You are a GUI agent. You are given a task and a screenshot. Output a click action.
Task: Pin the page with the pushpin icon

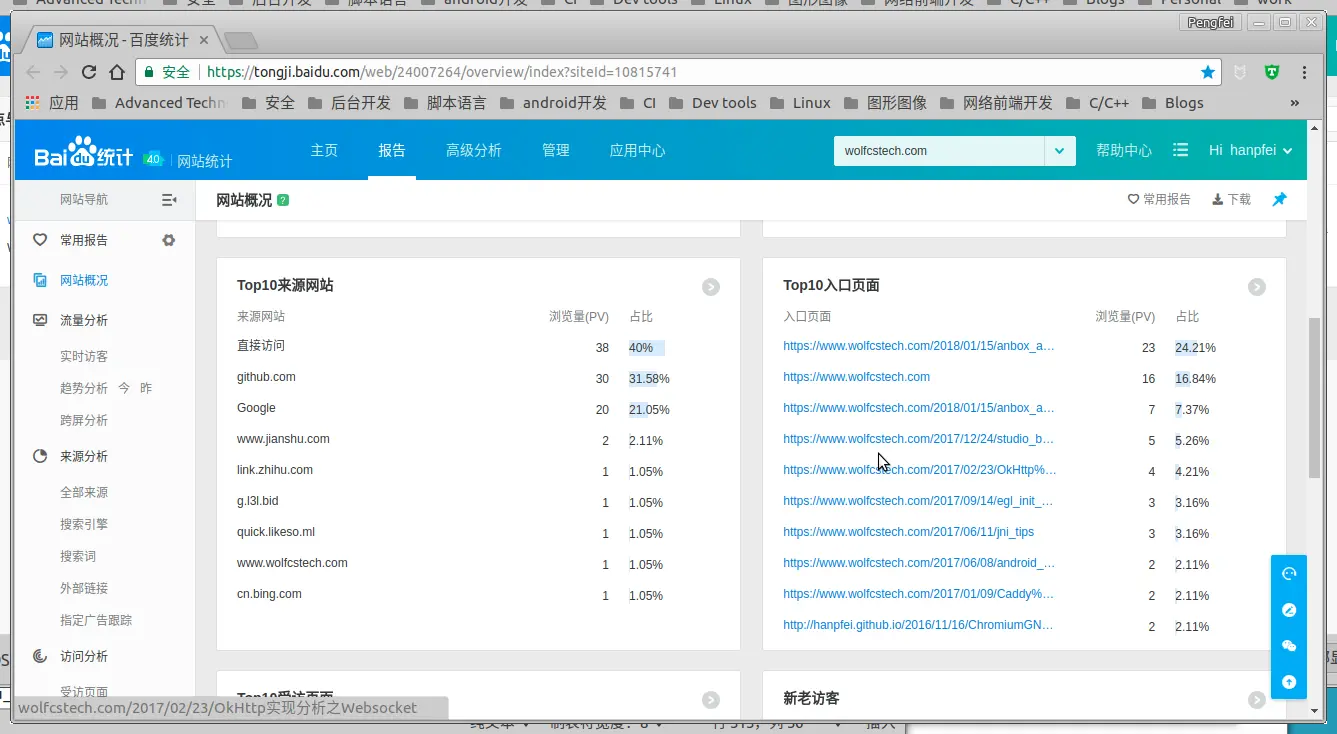(1279, 199)
